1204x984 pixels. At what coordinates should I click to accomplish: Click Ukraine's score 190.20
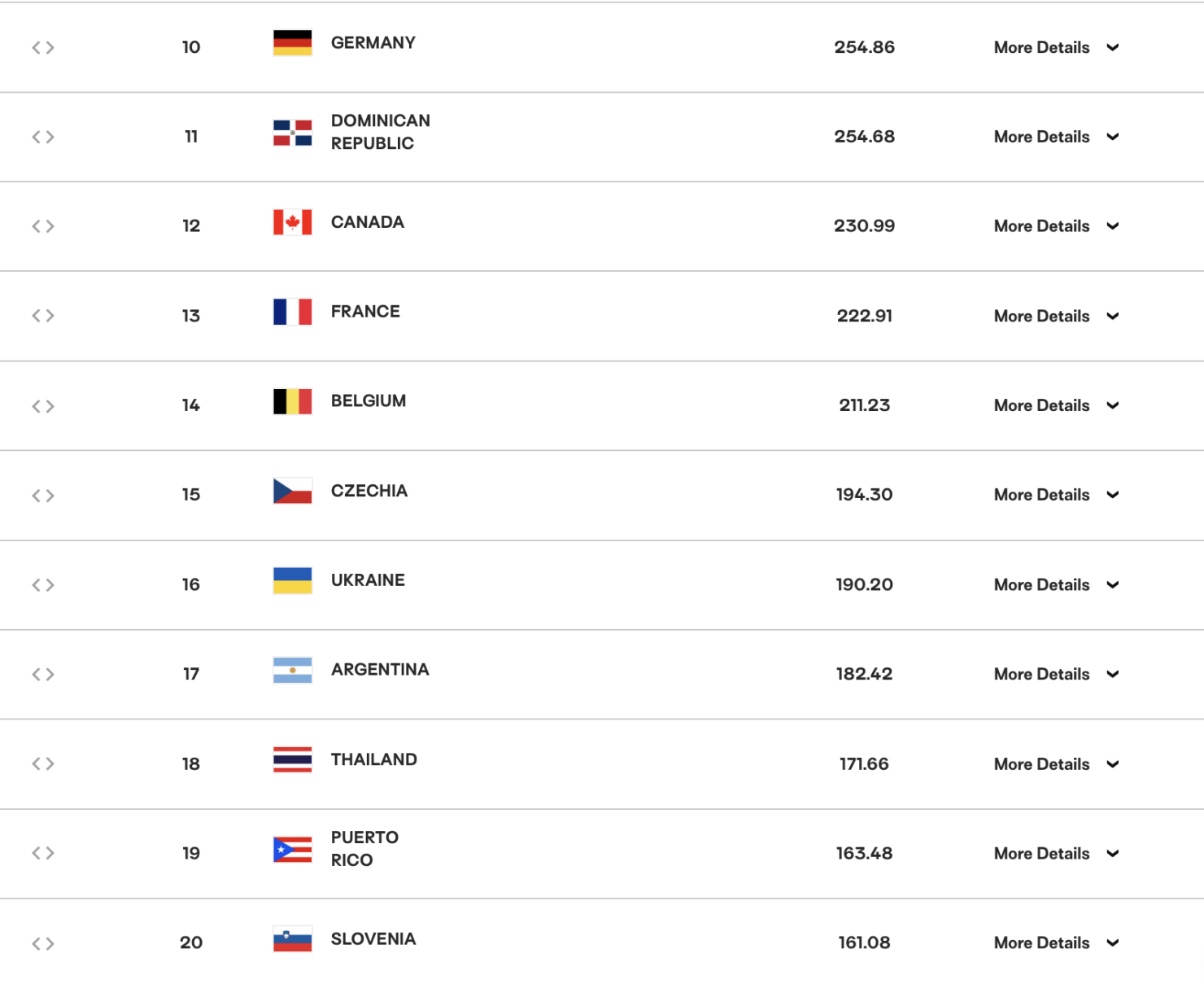pyautogui.click(x=864, y=584)
